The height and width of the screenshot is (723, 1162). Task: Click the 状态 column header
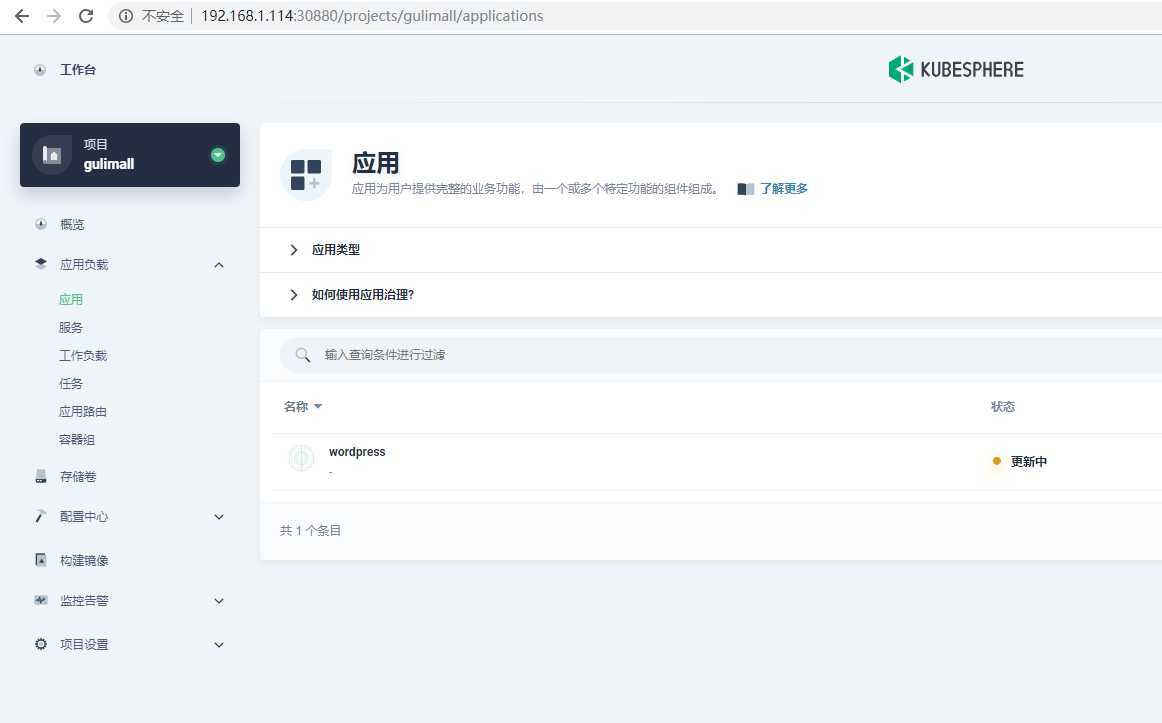(1003, 406)
